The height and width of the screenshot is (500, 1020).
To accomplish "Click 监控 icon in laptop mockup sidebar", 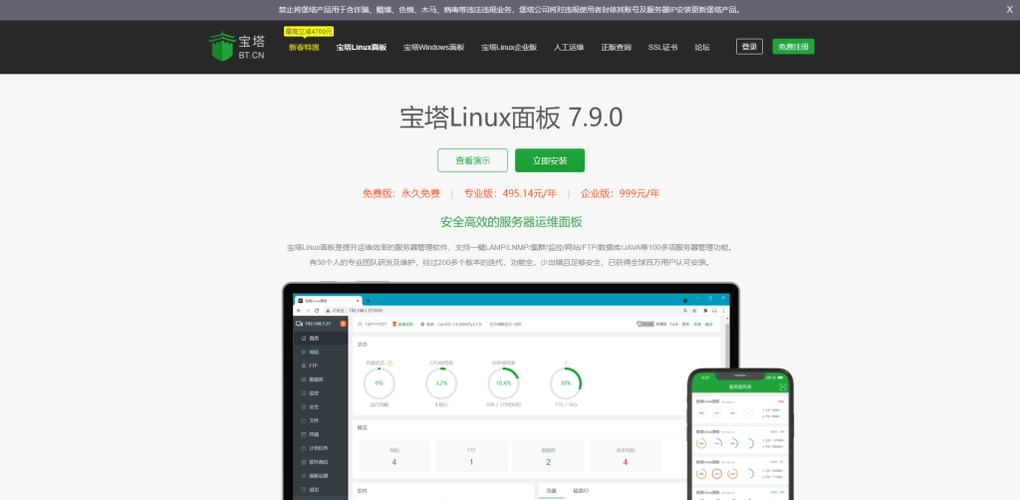I will (x=303, y=393).
